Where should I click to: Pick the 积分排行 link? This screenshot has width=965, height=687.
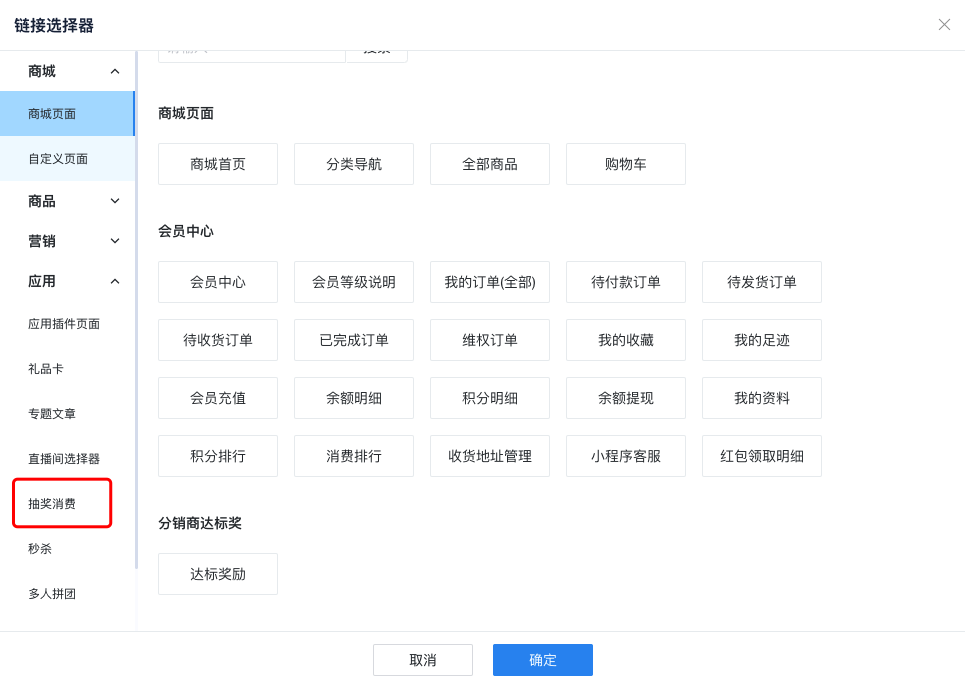pyautogui.click(x=218, y=456)
